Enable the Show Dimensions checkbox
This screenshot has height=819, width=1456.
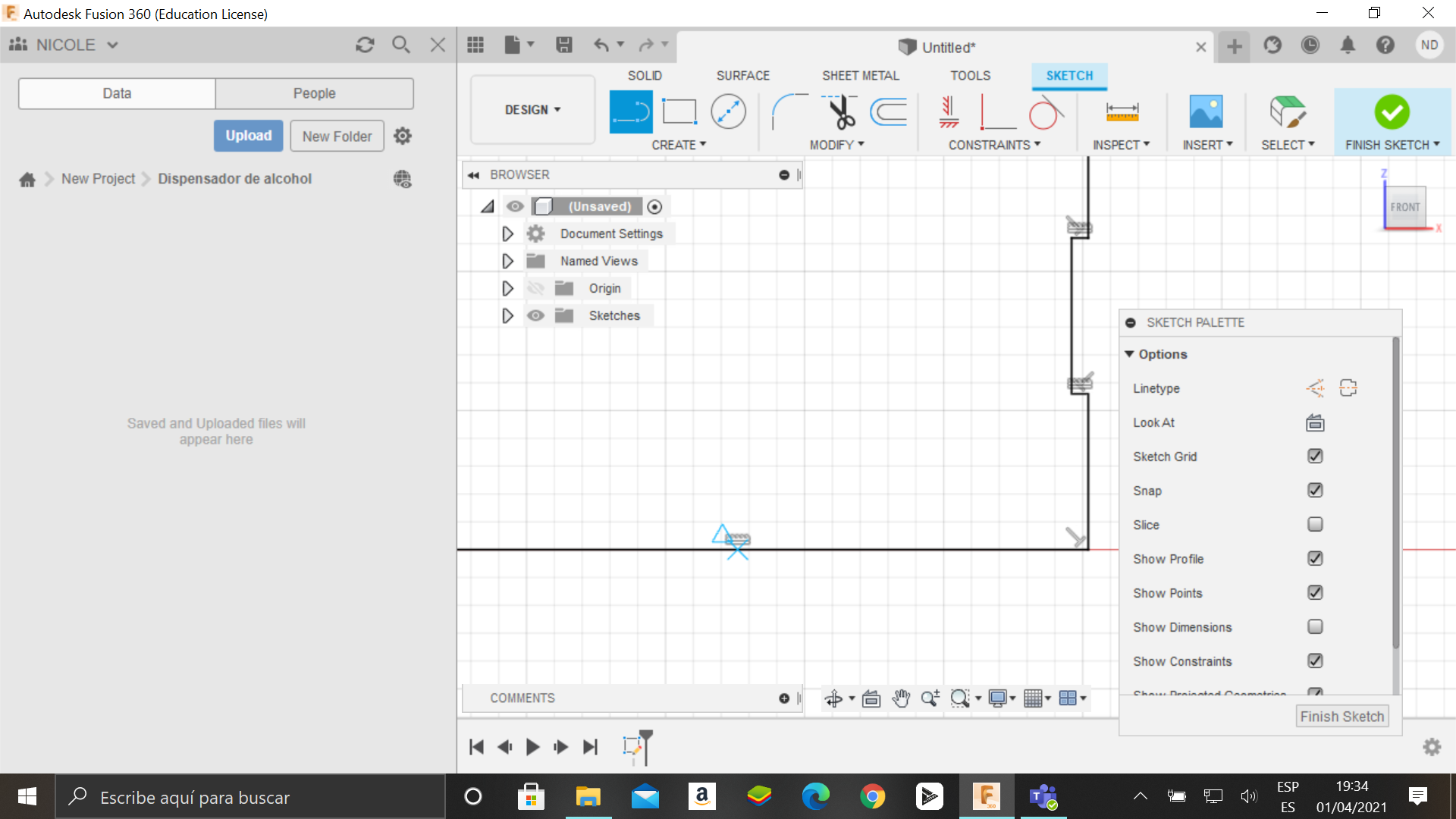click(1315, 627)
